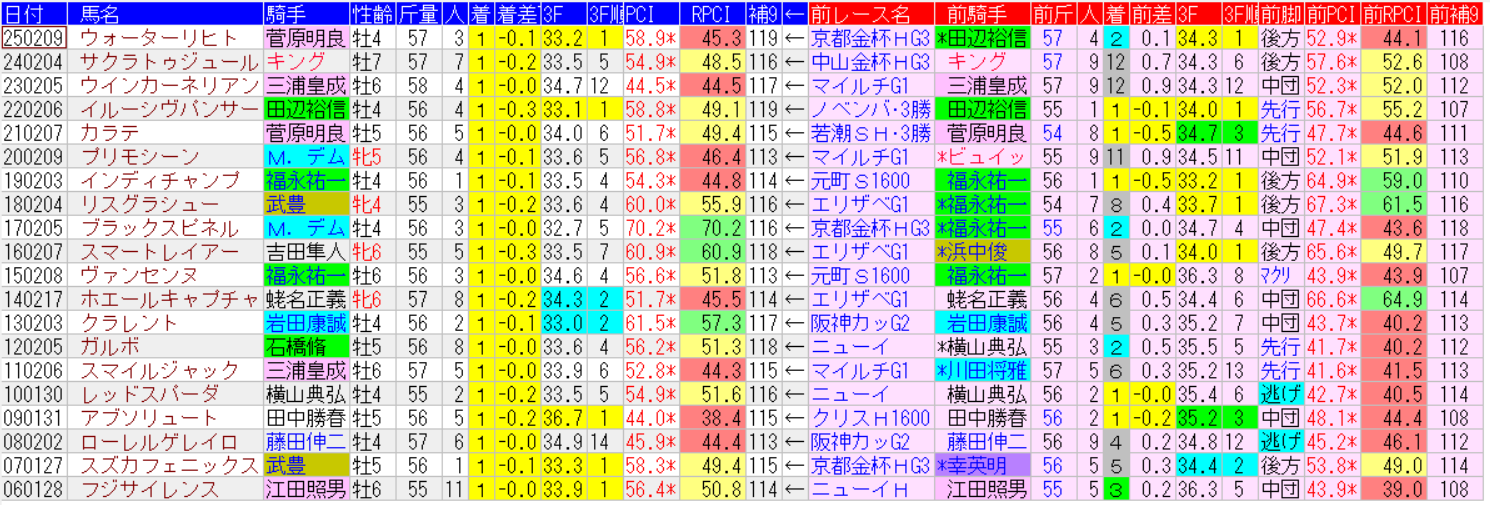Open previous race ノベンバ·3勝

(870, 109)
